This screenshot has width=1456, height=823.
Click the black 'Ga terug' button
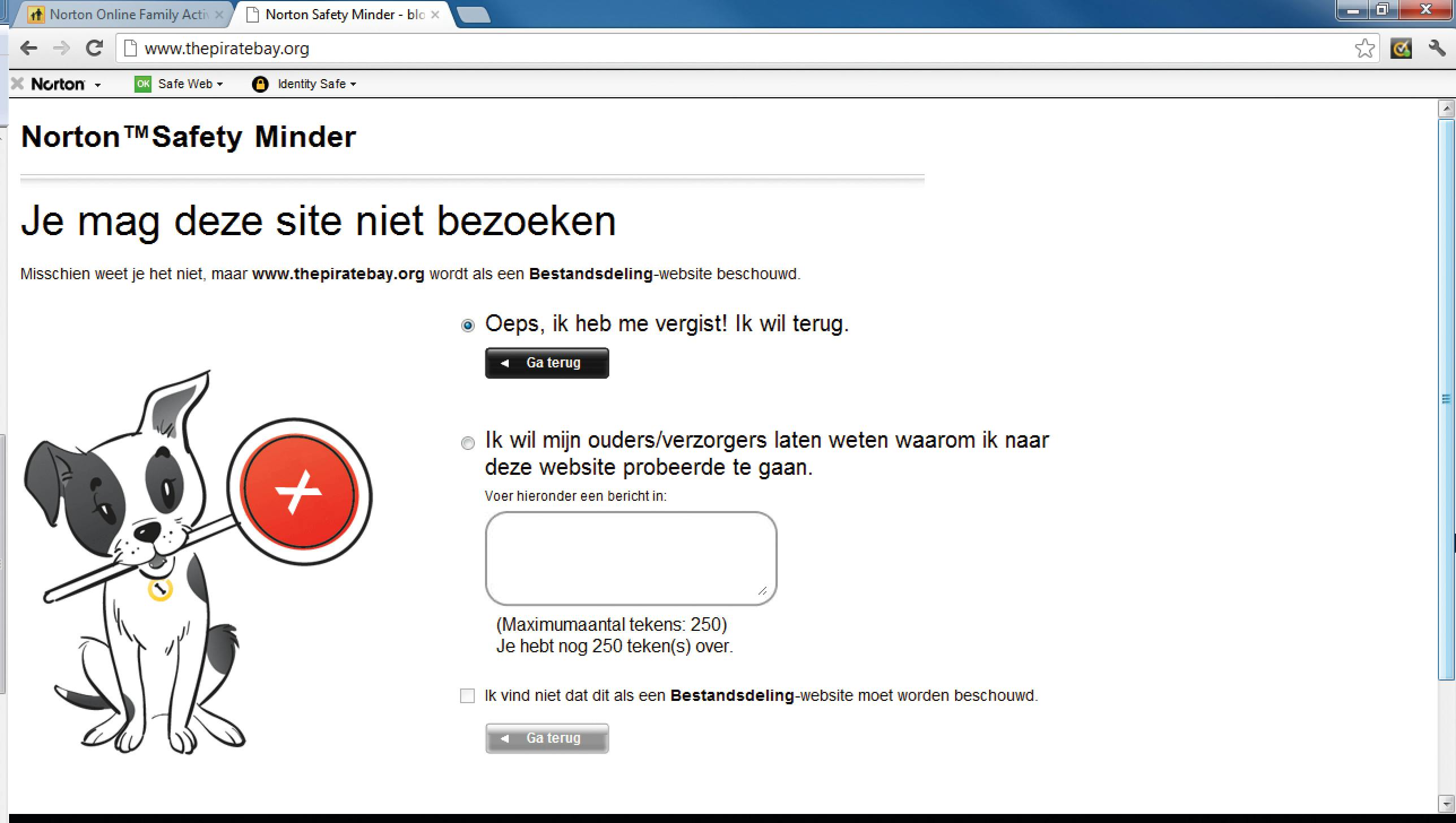pos(547,363)
